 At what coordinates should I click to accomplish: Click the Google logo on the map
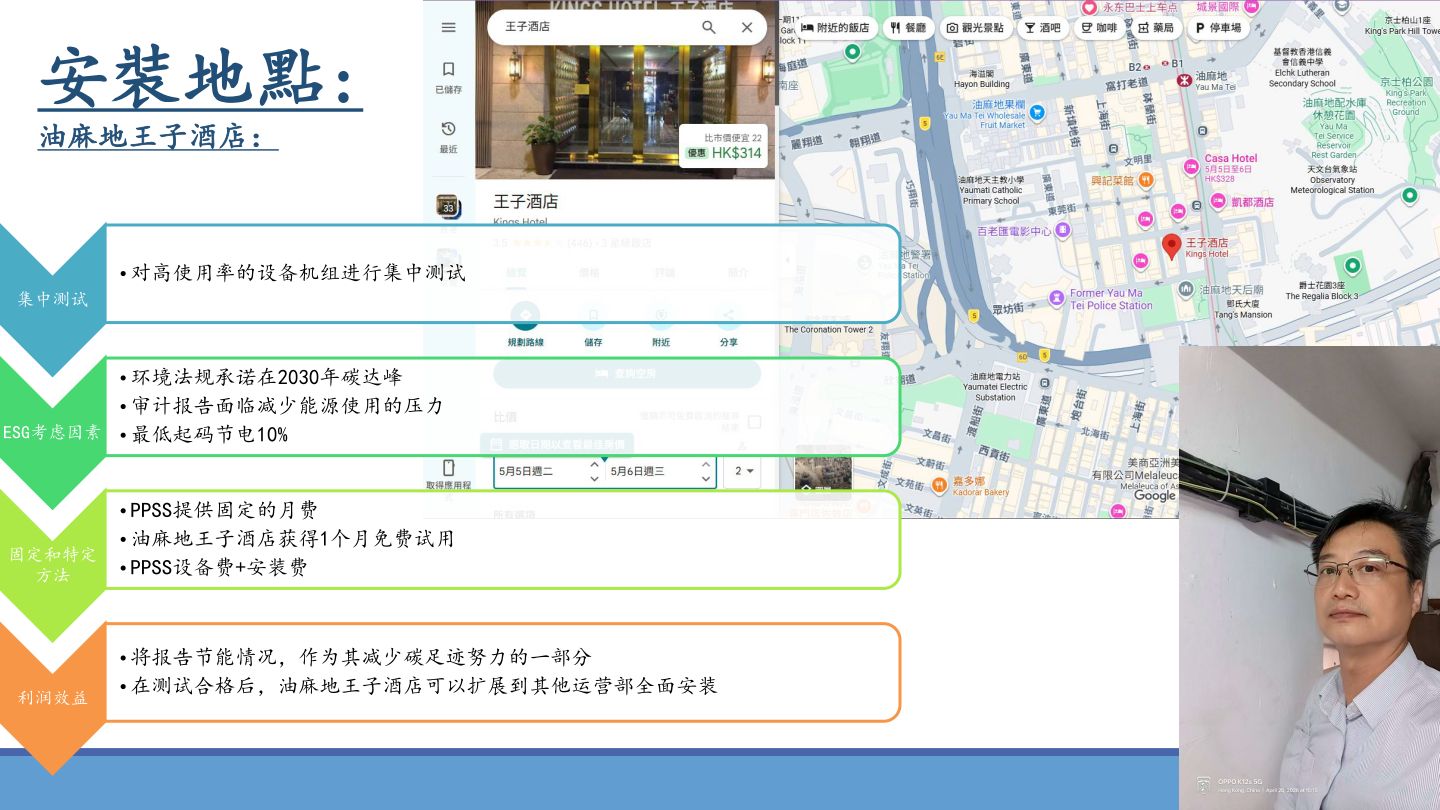pos(1154,496)
